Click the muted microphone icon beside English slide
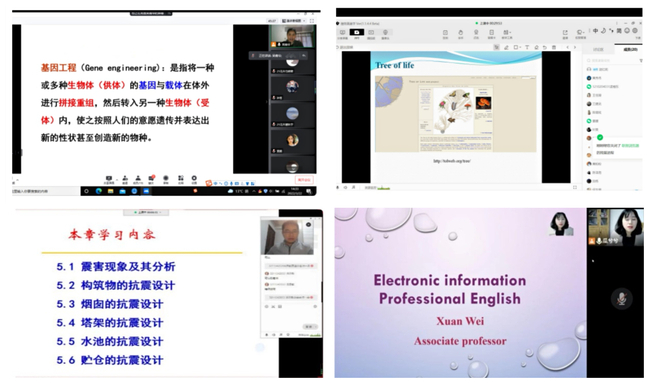Screen dimensions: 648x383 pyautogui.click(x=621, y=298)
